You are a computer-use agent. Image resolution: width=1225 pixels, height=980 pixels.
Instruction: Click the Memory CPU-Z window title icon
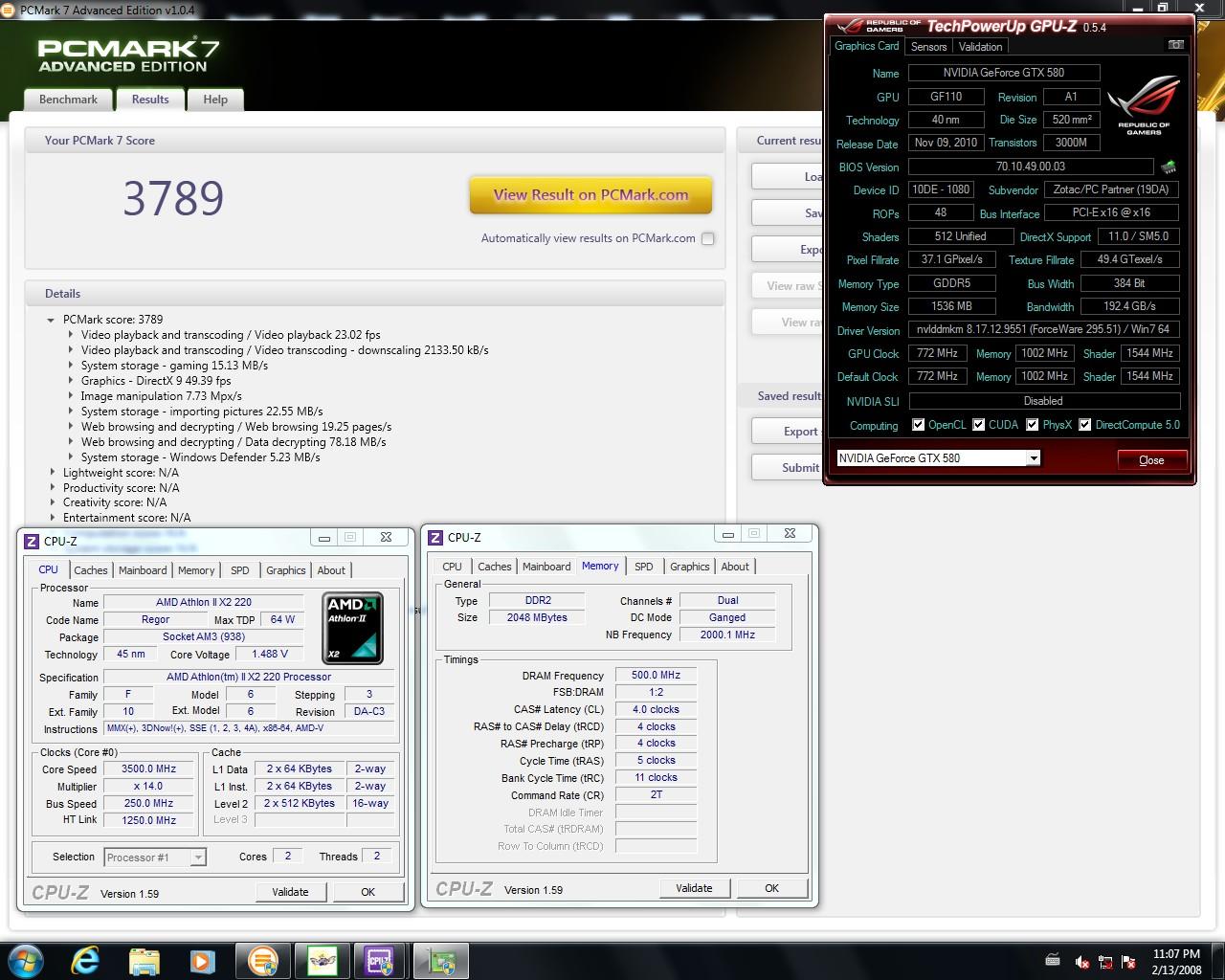435,538
